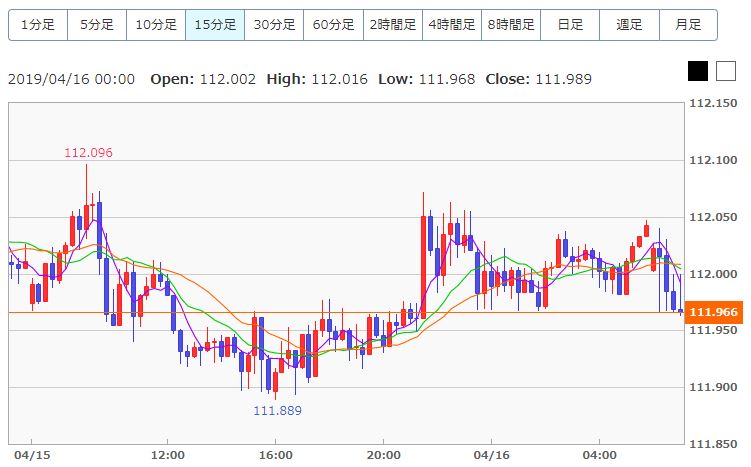Screen dimensions: 751x467
Task: Select the 月足 monthly chart
Action: (x=688, y=24)
